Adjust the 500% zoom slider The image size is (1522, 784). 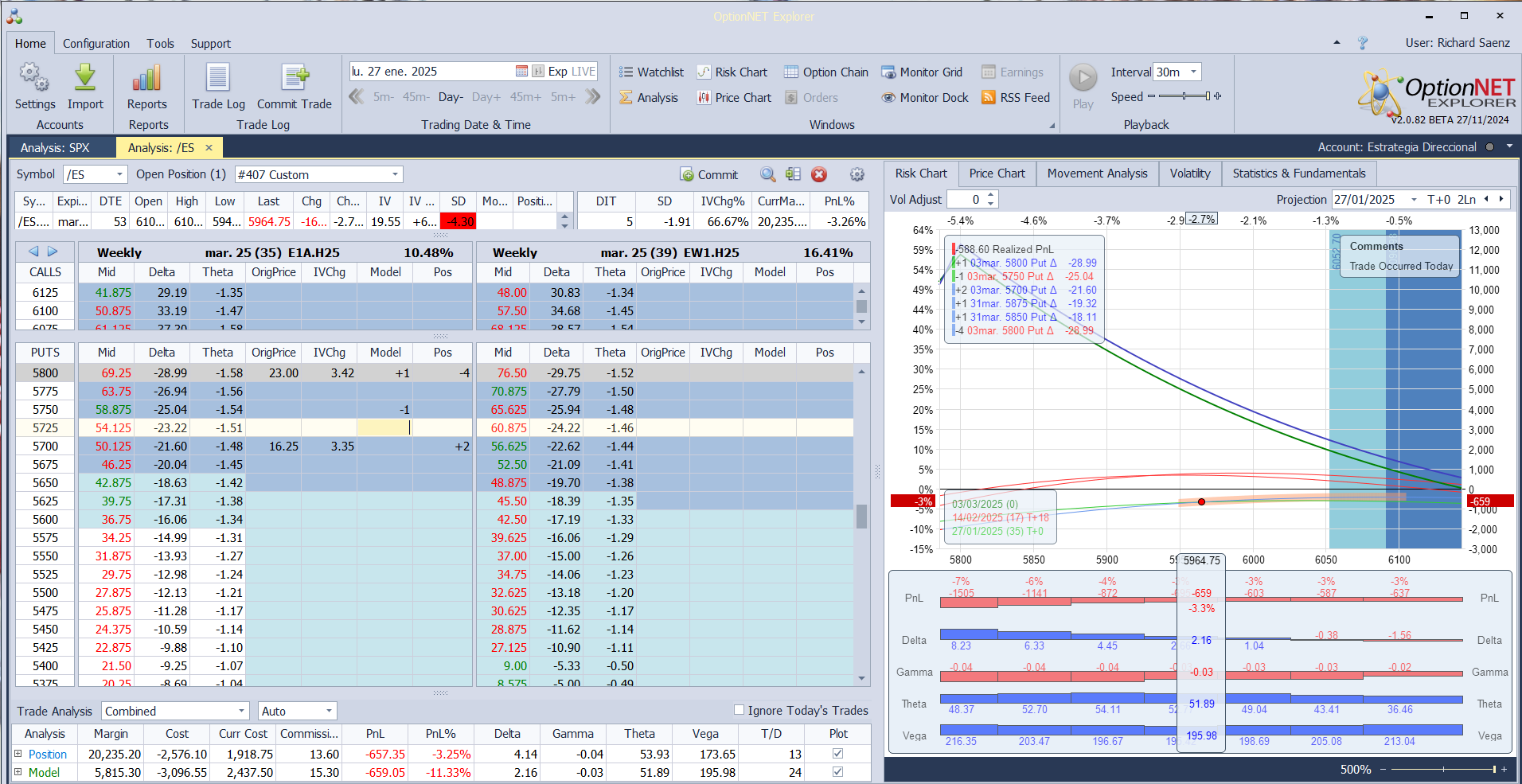tap(1442, 769)
